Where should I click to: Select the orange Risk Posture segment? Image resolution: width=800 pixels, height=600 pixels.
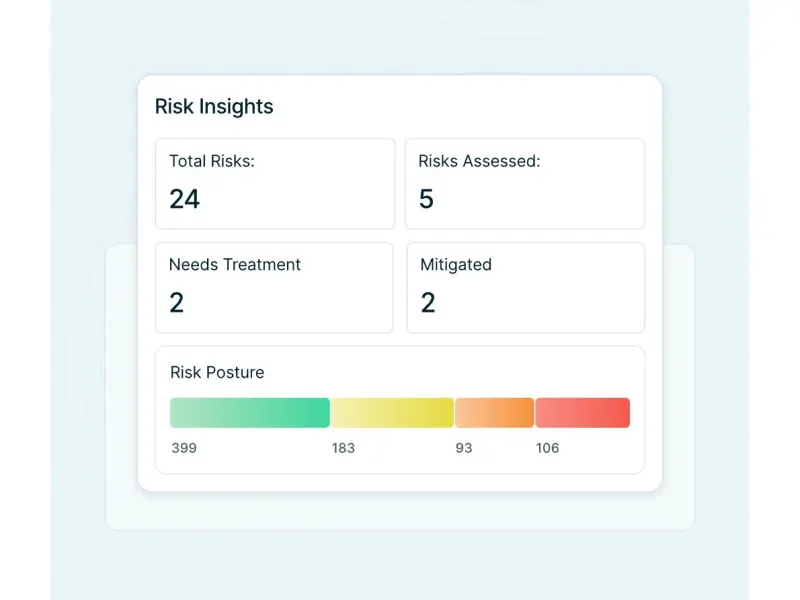coord(494,413)
